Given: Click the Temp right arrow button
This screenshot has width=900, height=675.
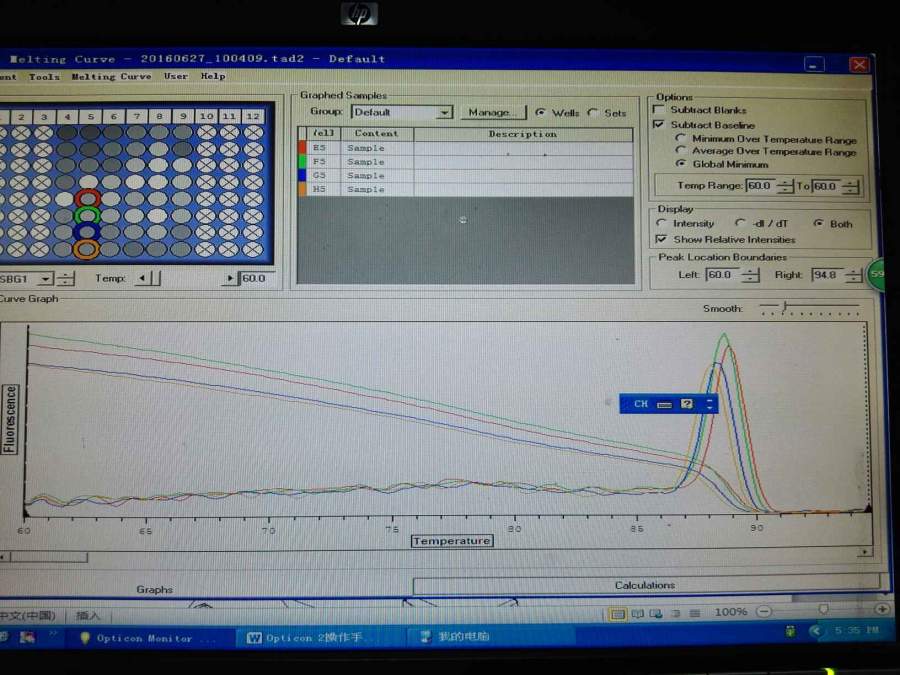Looking at the screenshot, I should pos(230,278).
